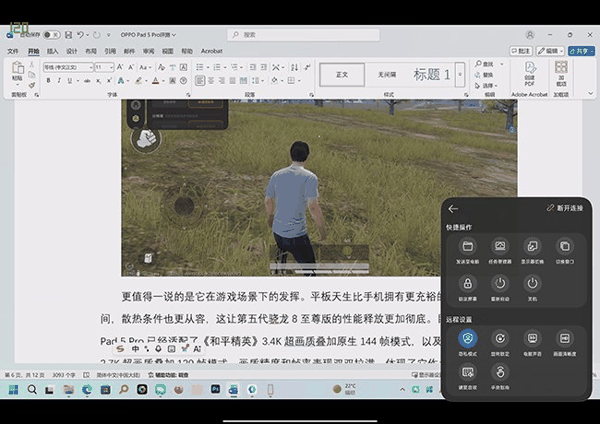The width and height of the screenshot is (600, 424).
Task: Switch to the Acrobat ribbon tab
Action: [x=212, y=50]
